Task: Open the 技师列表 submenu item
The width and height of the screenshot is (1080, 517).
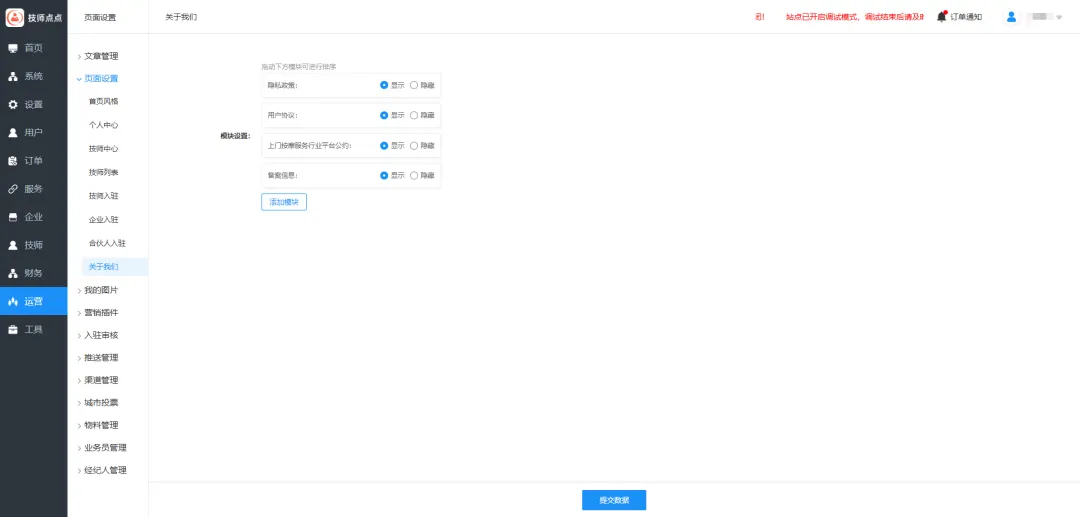Action: point(103,172)
